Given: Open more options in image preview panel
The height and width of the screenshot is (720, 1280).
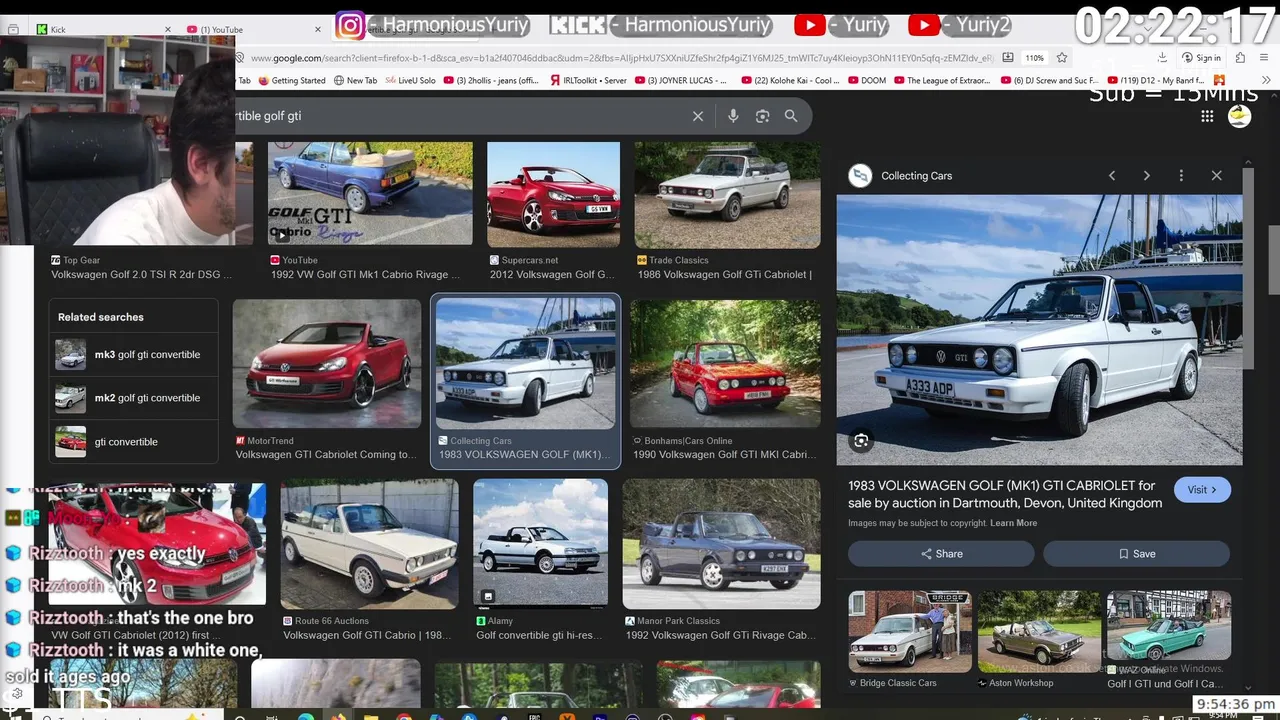Looking at the screenshot, I should [x=1181, y=176].
